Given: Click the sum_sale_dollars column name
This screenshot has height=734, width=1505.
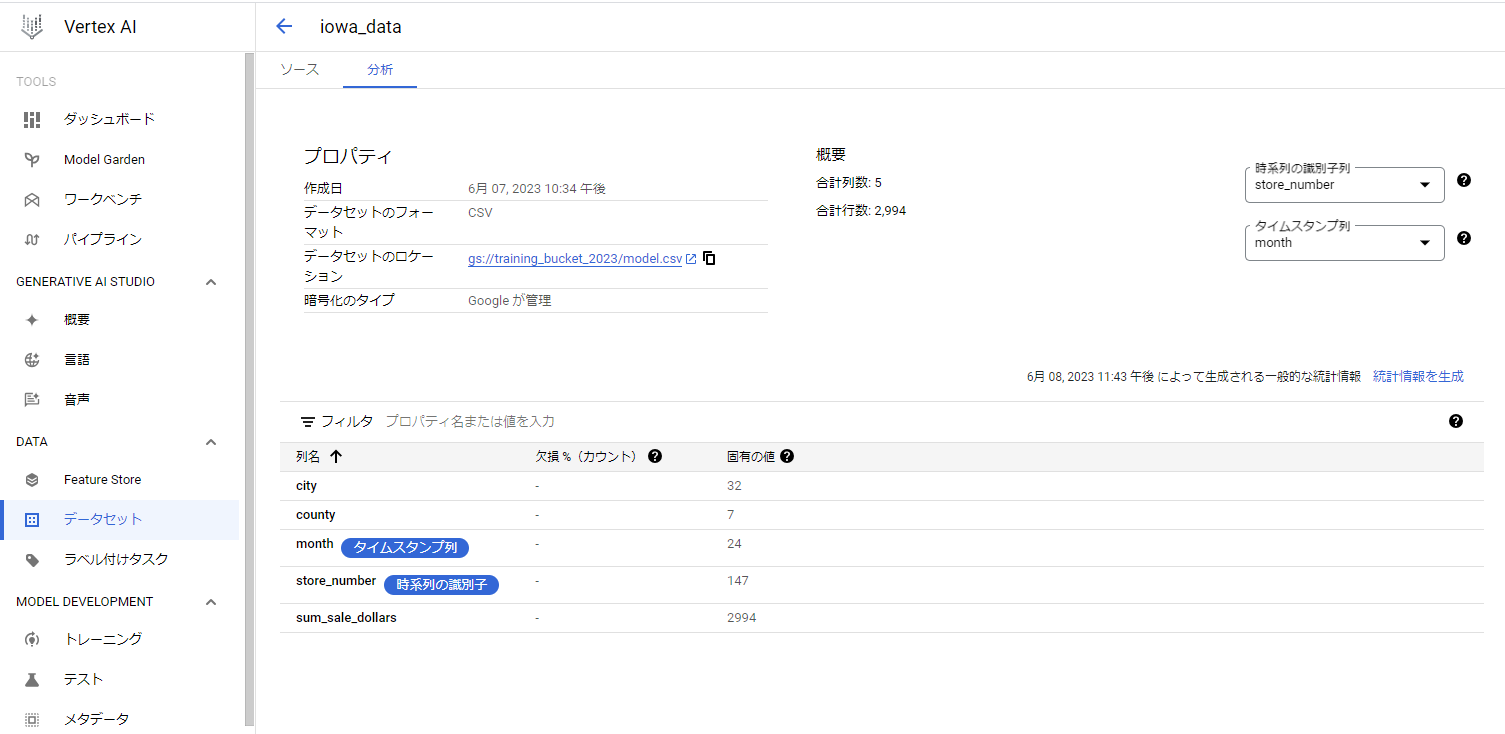Looking at the screenshot, I should [x=346, y=618].
